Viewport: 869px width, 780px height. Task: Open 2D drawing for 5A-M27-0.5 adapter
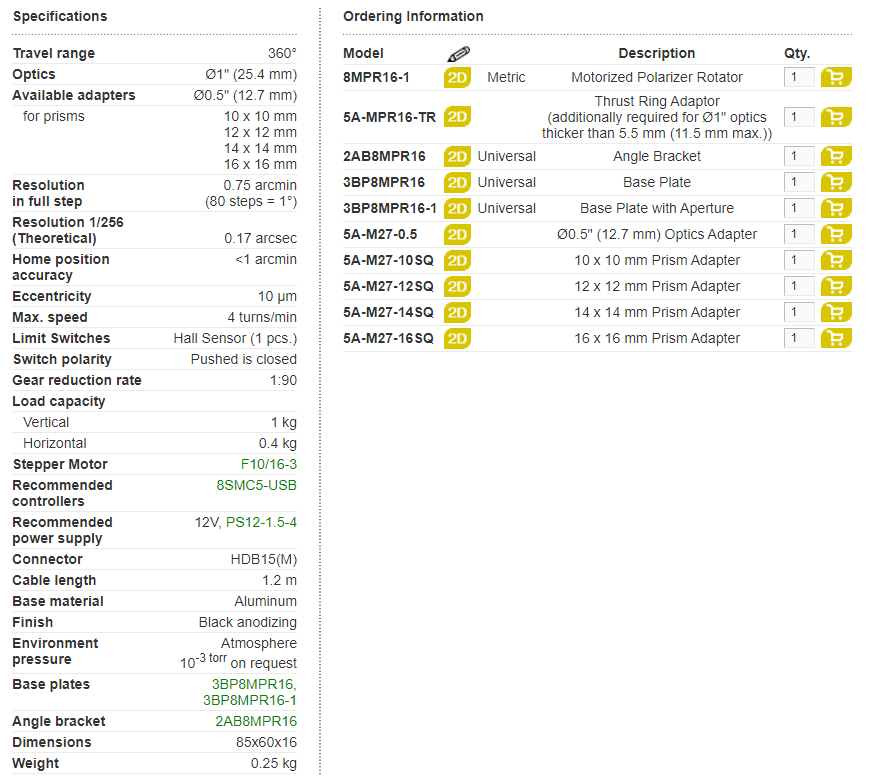pyautogui.click(x=457, y=234)
